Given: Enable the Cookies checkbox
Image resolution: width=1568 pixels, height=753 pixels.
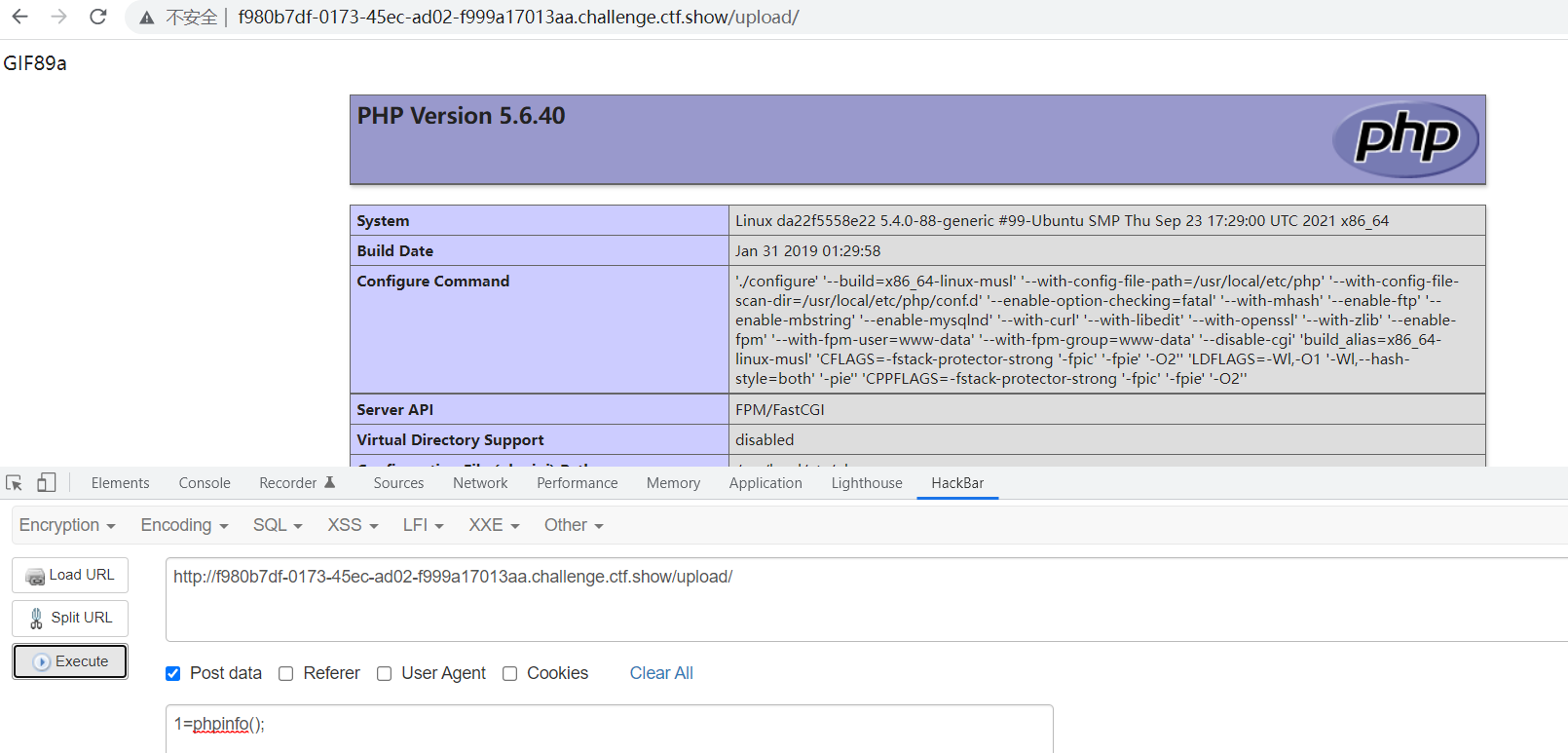Looking at the screenshot, I should tap(510, 673).
